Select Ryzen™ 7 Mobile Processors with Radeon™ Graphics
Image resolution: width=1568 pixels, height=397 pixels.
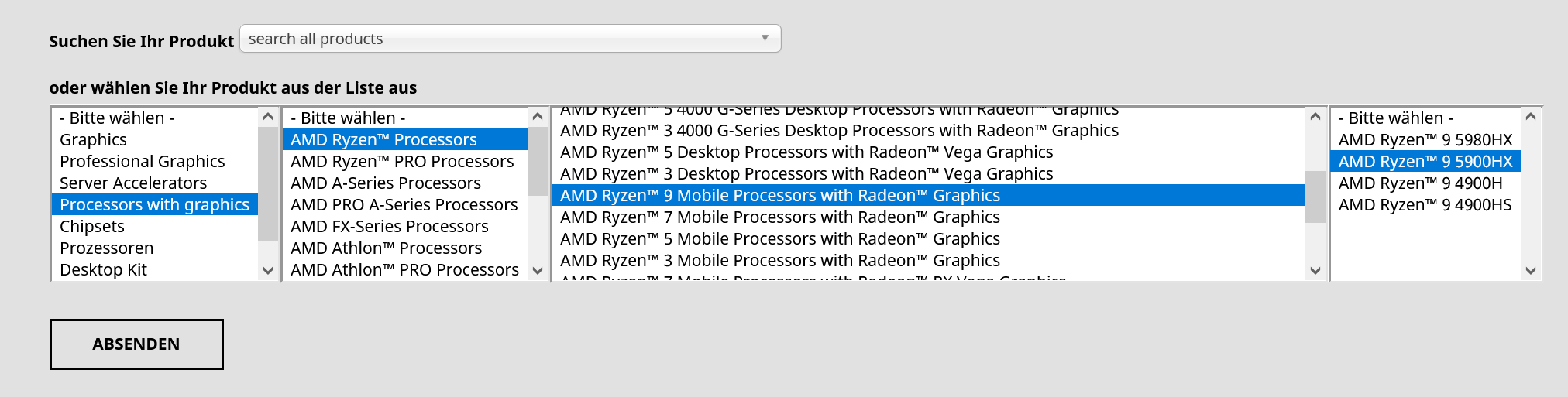pyautogui.click(x=929, y=217)
